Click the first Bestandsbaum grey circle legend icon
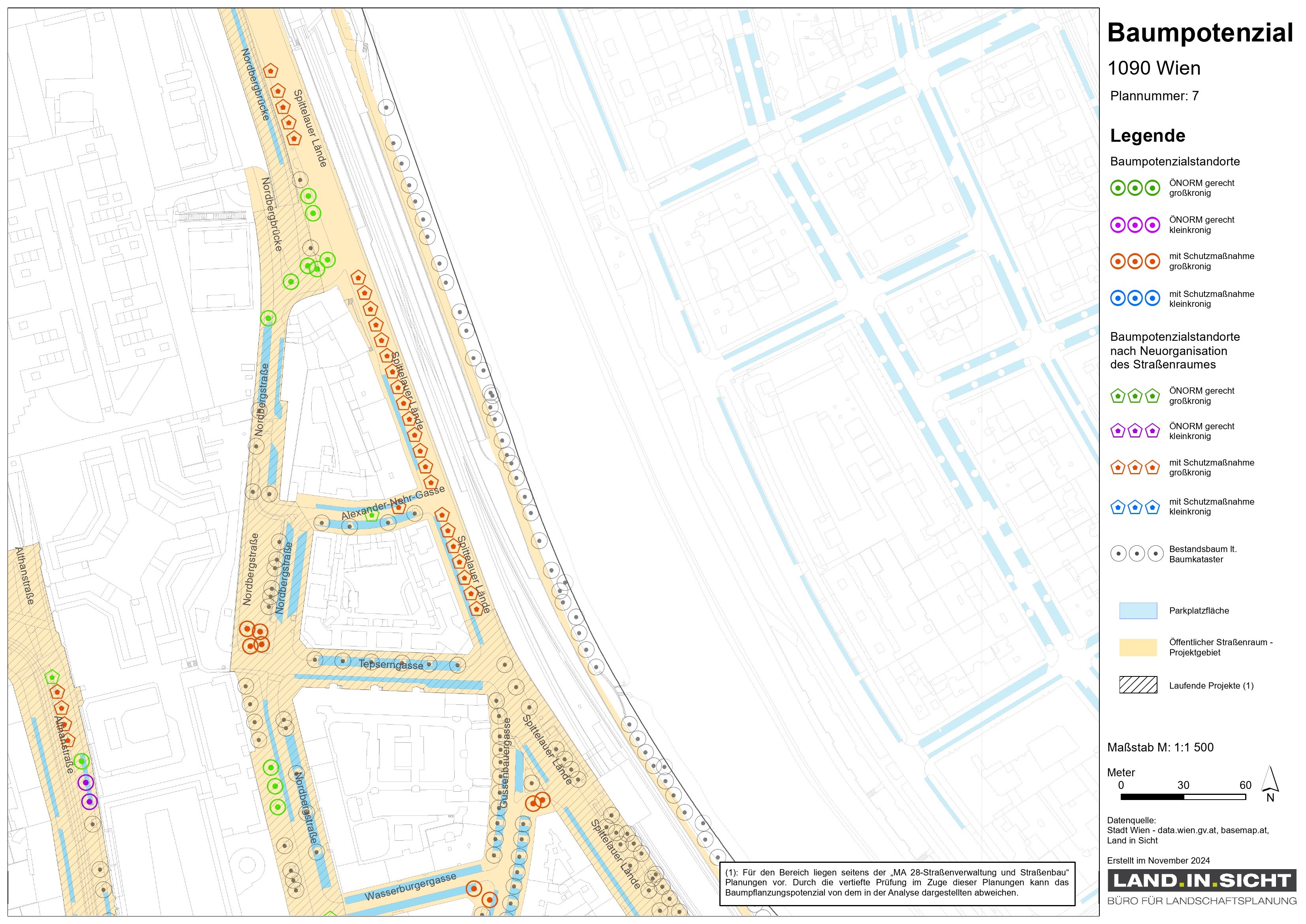The image size is (1306, 924). pyautogui.click(x=1118, y=553)
